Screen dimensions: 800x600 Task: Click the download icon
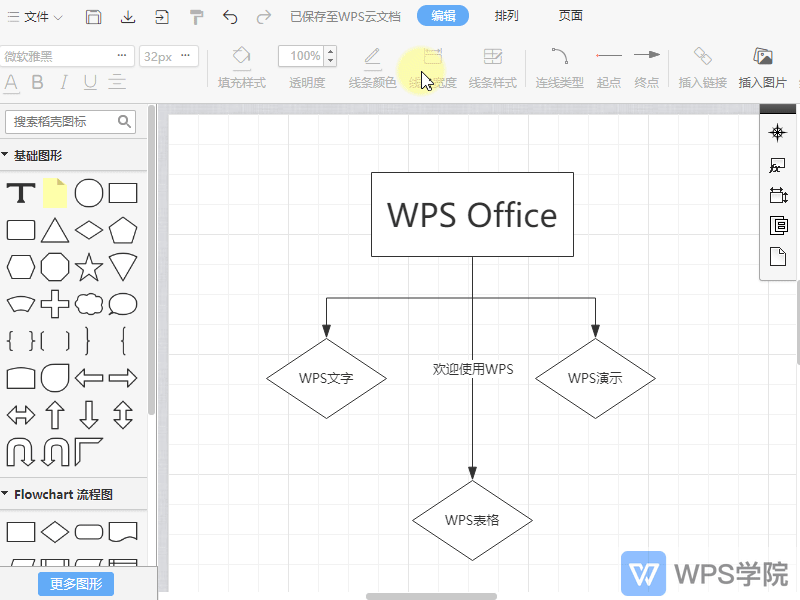(x=128, y=17)
